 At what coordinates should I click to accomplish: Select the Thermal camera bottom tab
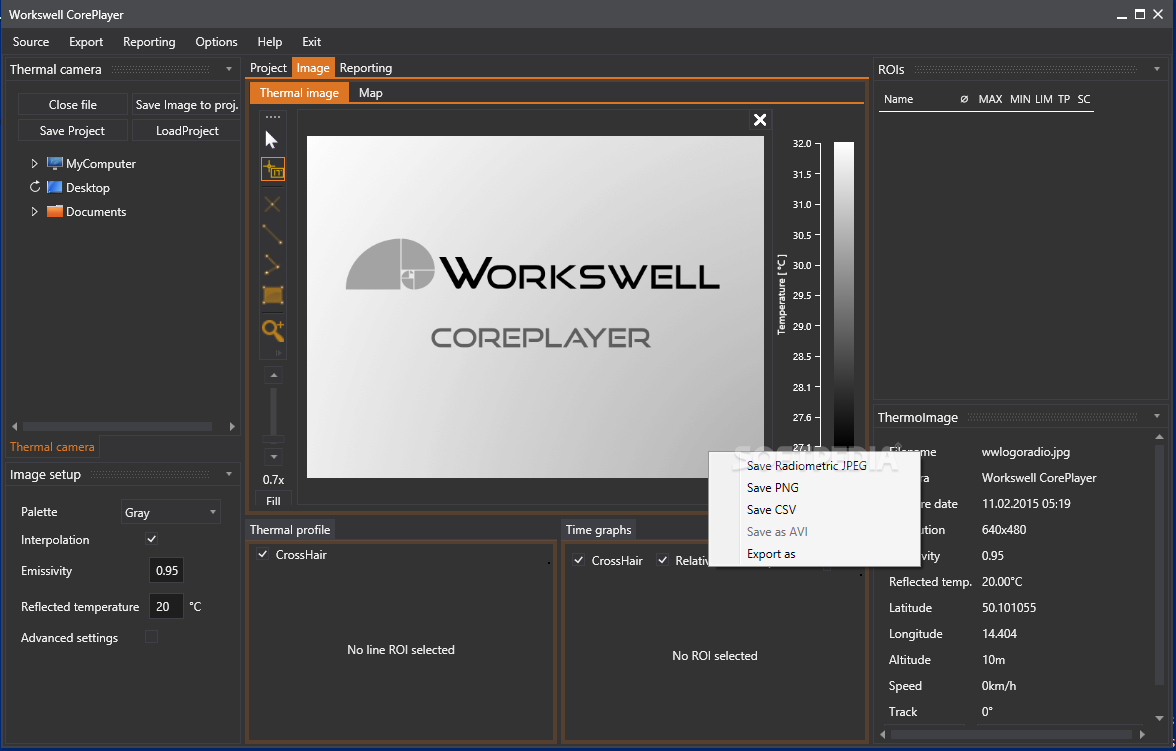[52, 446]
